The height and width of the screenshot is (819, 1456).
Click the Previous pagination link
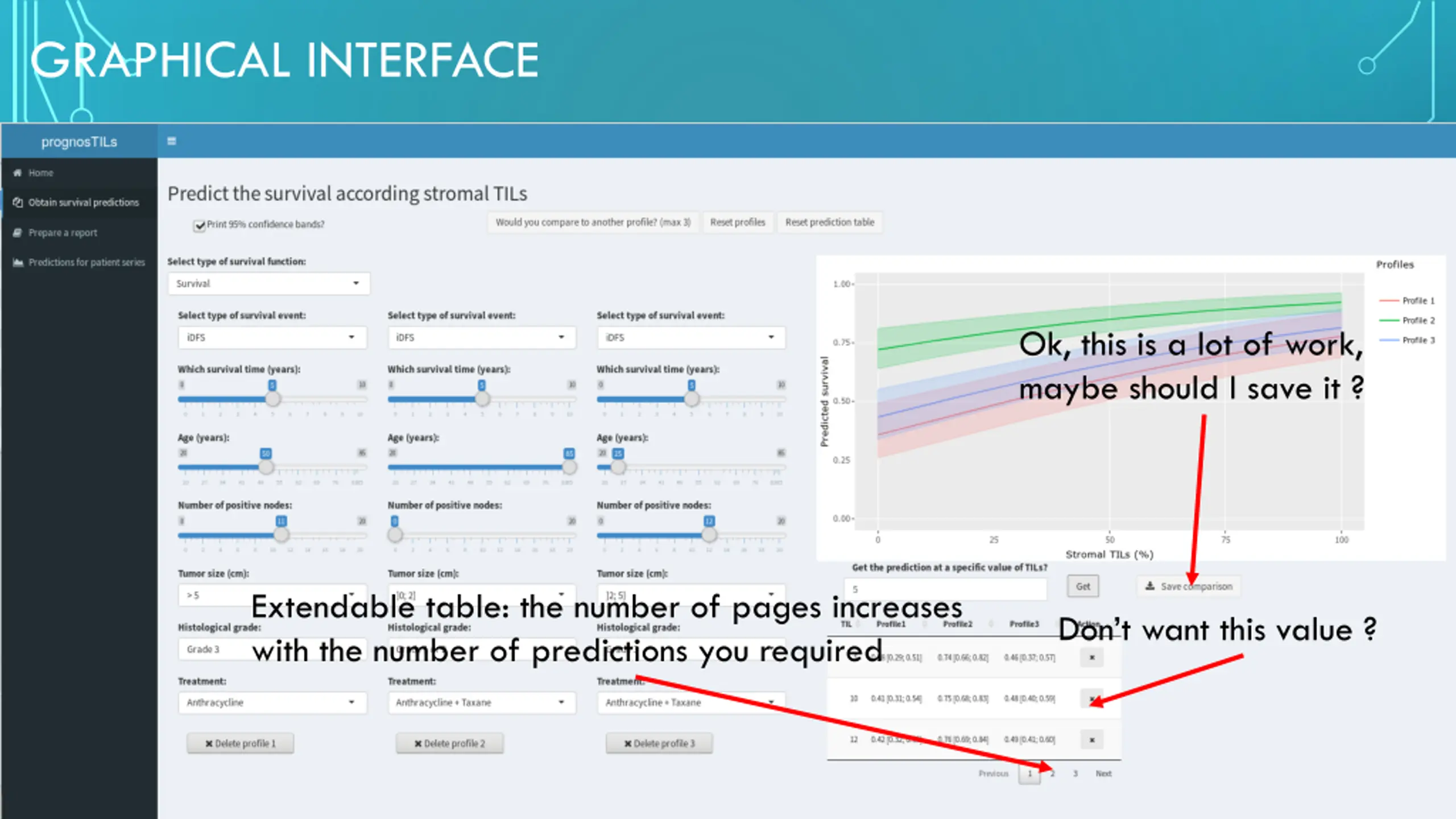coord(994,773)
